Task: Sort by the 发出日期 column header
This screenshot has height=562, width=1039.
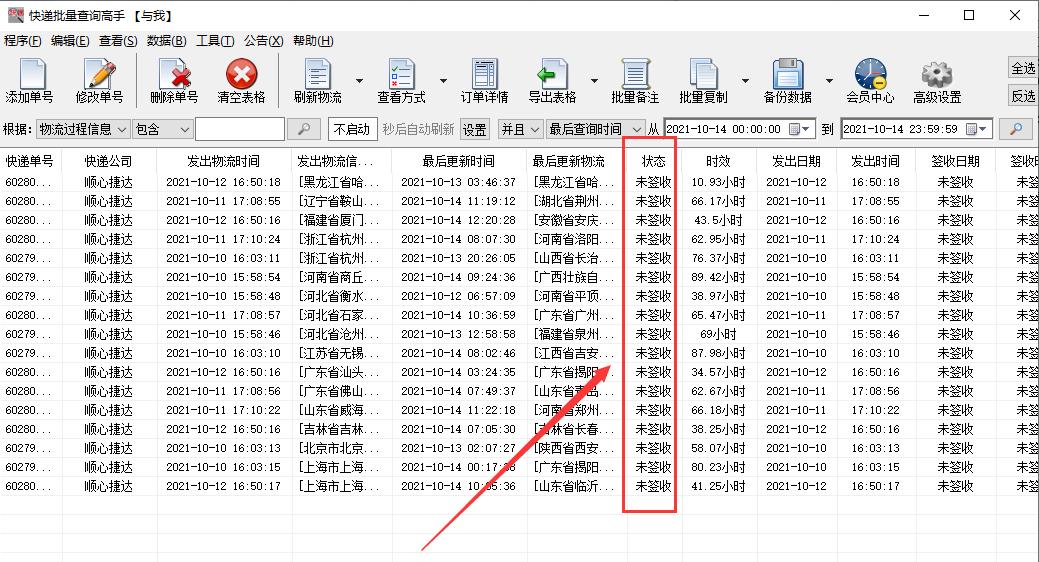Action: (x=796, y=161)
